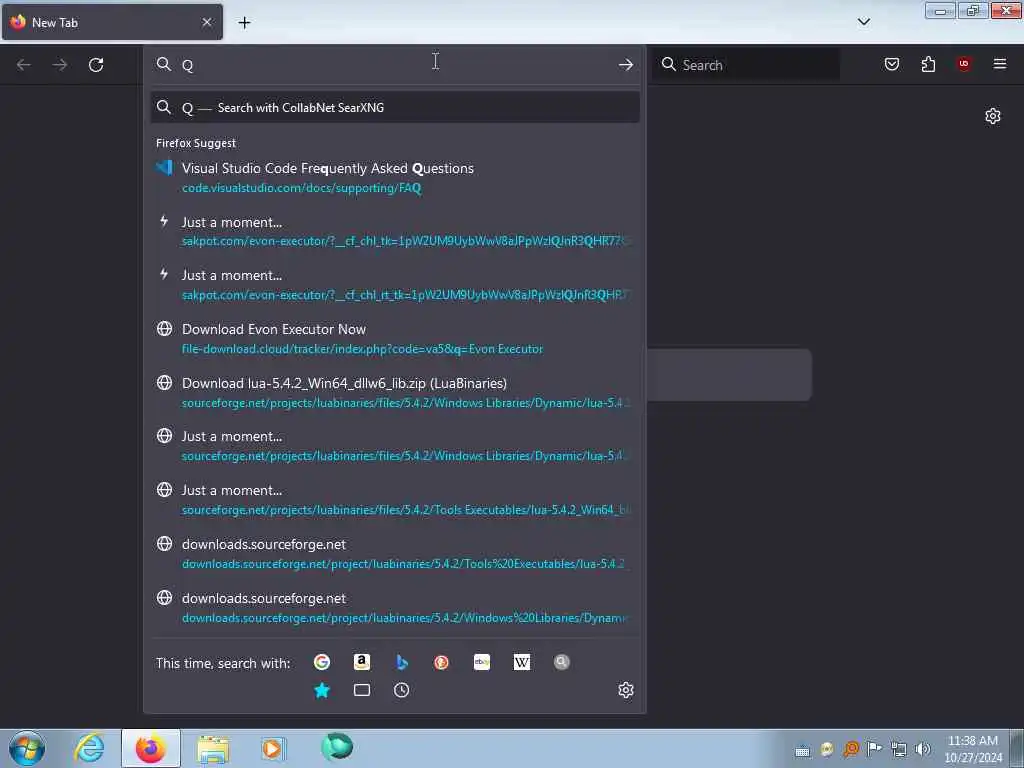Select the gray magnifier search engine icon

(x=562, y=662)
